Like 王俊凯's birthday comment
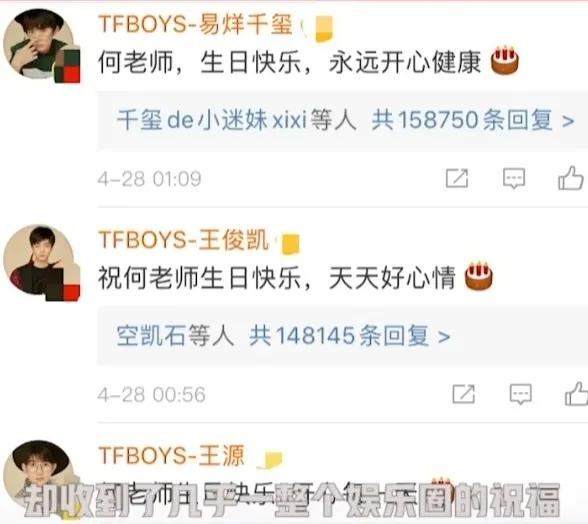This screenshot has height=524, width=588. (577, 393)
